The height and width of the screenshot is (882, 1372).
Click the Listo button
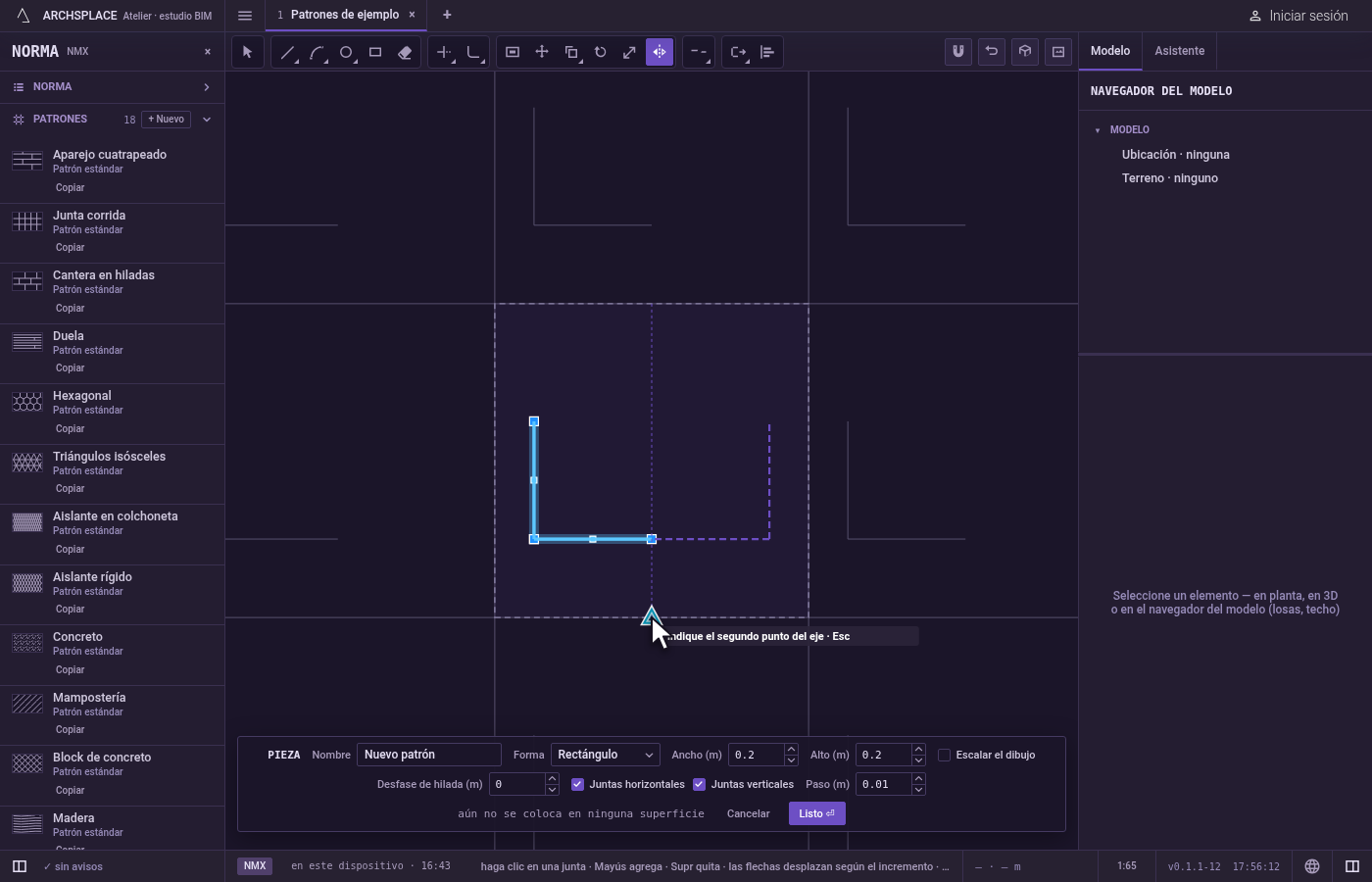point(816,813)
